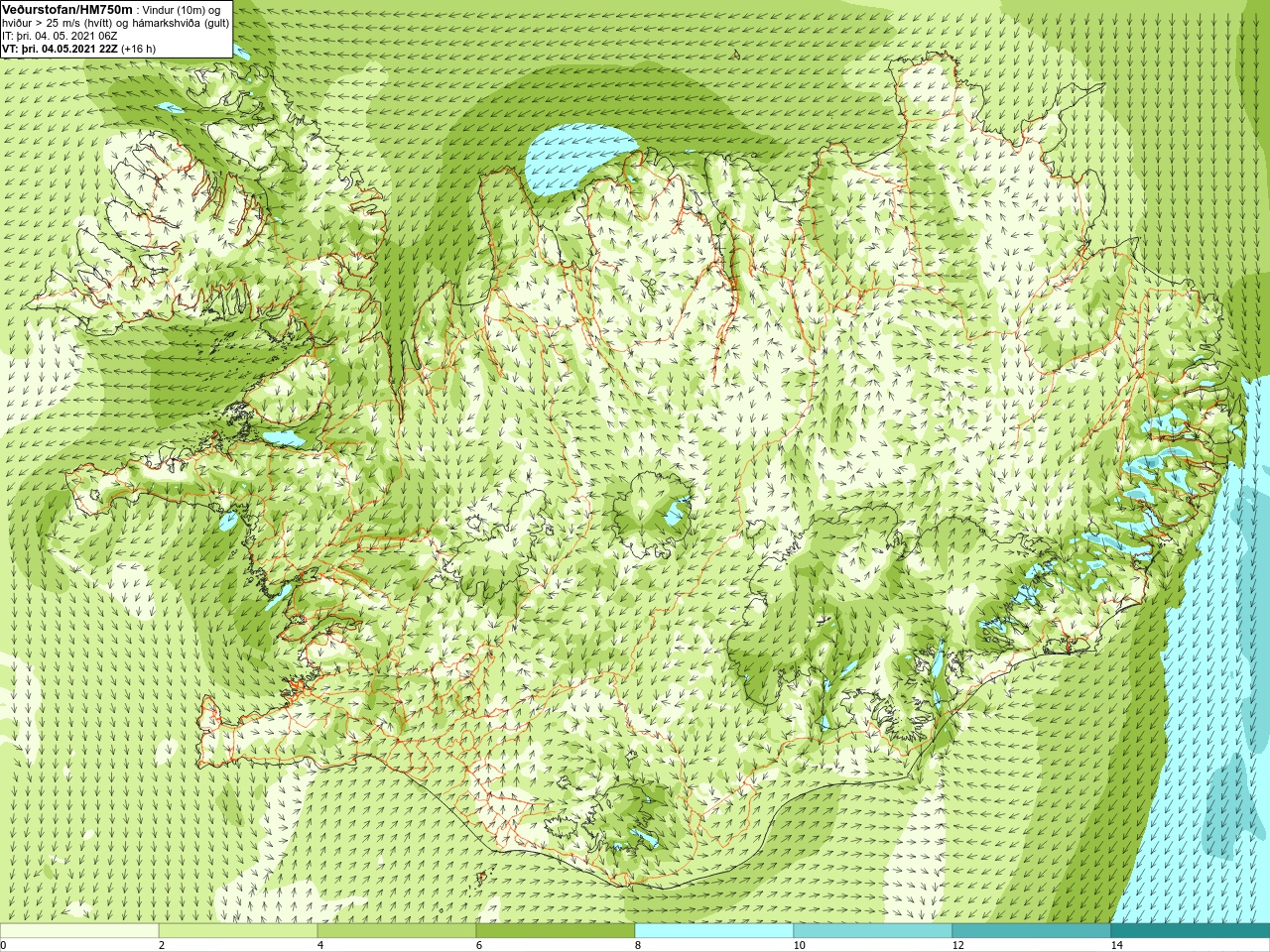Select the 10–12 m/s turquoise legend swatch

[x=873, y=931]
